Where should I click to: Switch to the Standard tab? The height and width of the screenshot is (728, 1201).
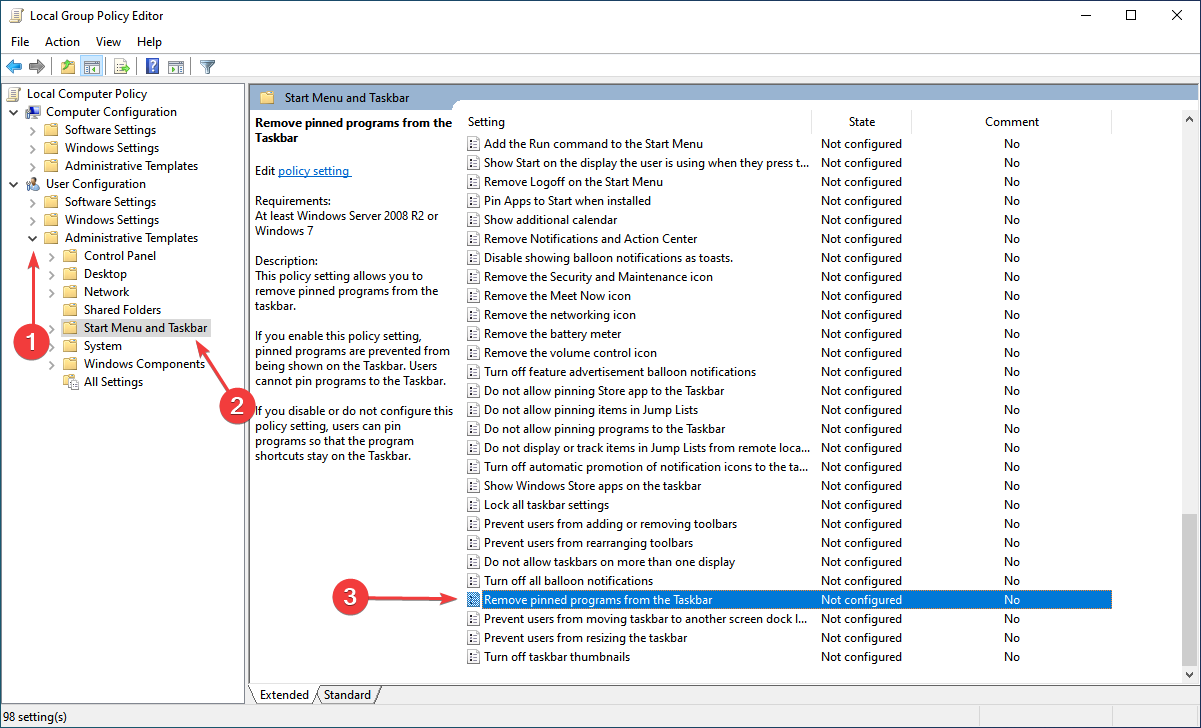[x=347, y=695]
